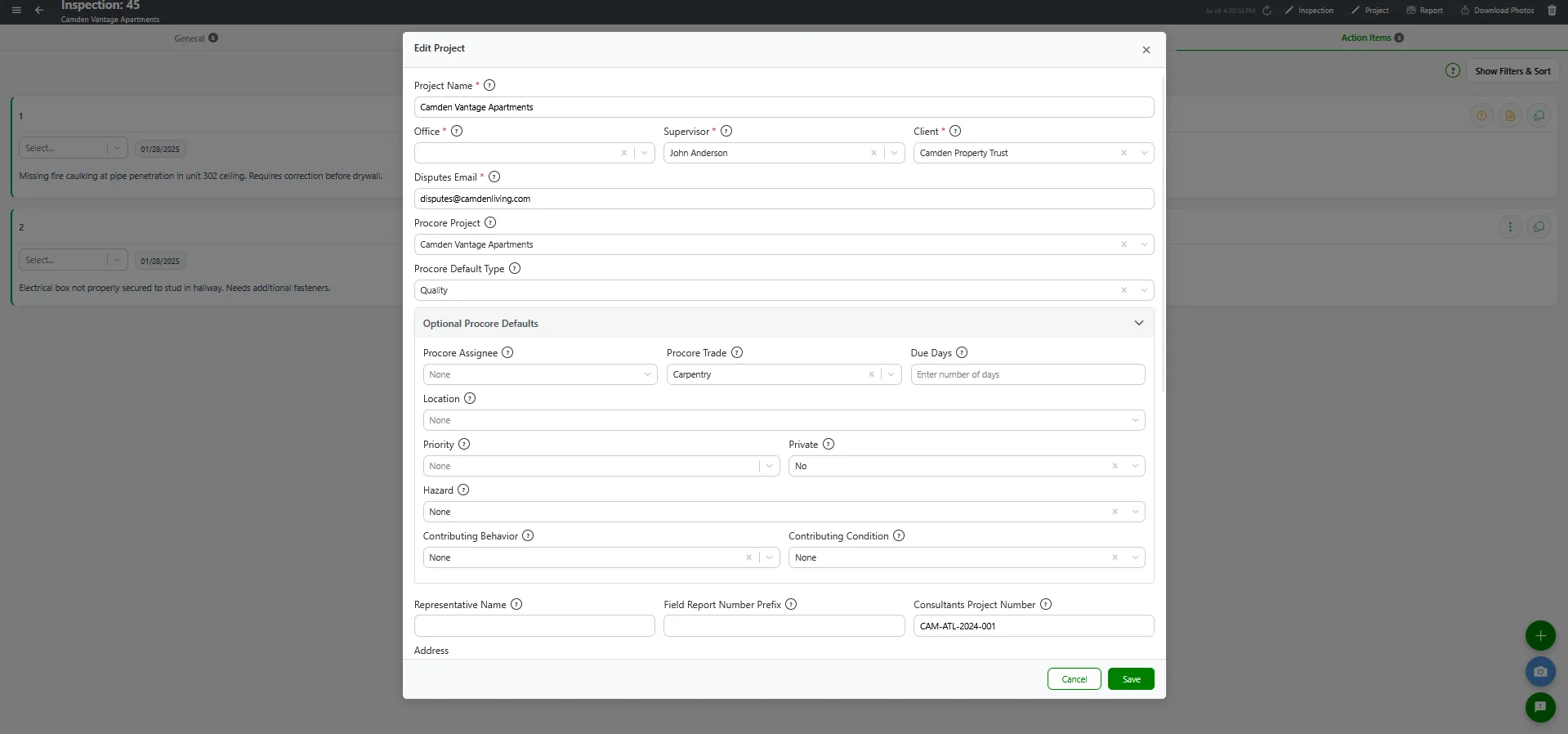Click the dialog vertical scrollbar
1568x734 pixels.
[x=1162, y=233]
